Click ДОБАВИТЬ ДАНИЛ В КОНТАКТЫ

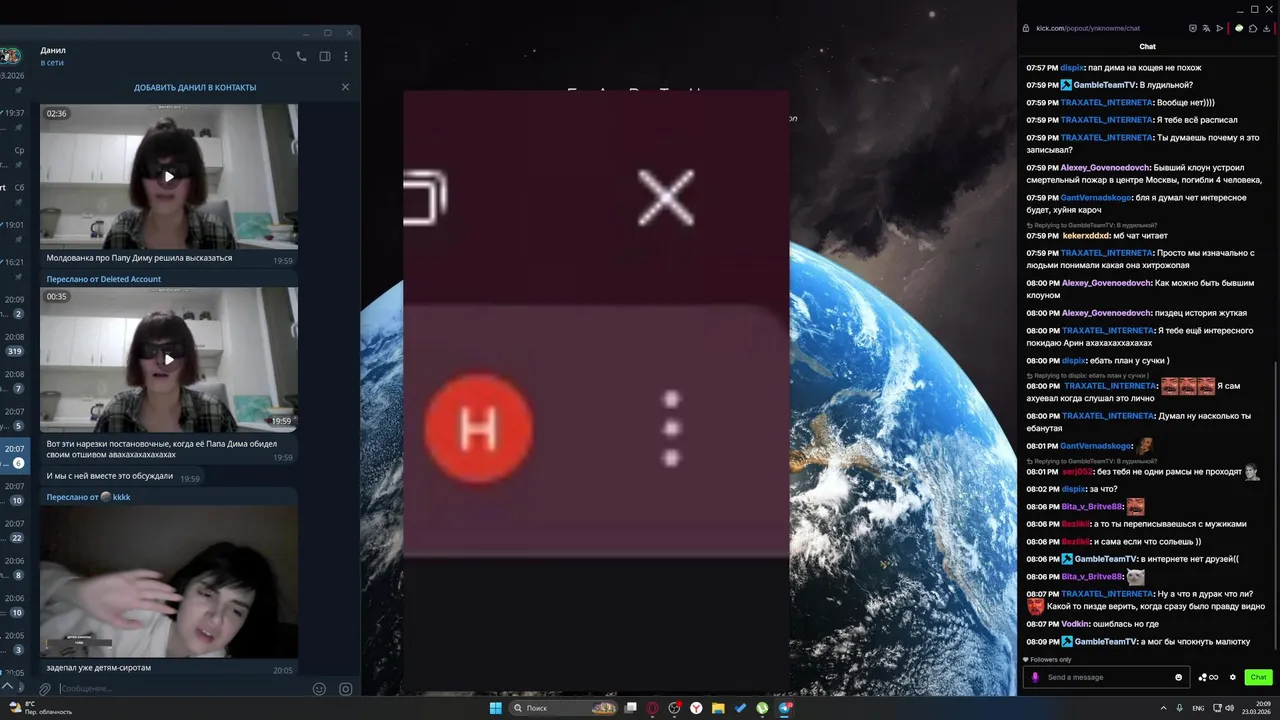click(x=195, y=87)
